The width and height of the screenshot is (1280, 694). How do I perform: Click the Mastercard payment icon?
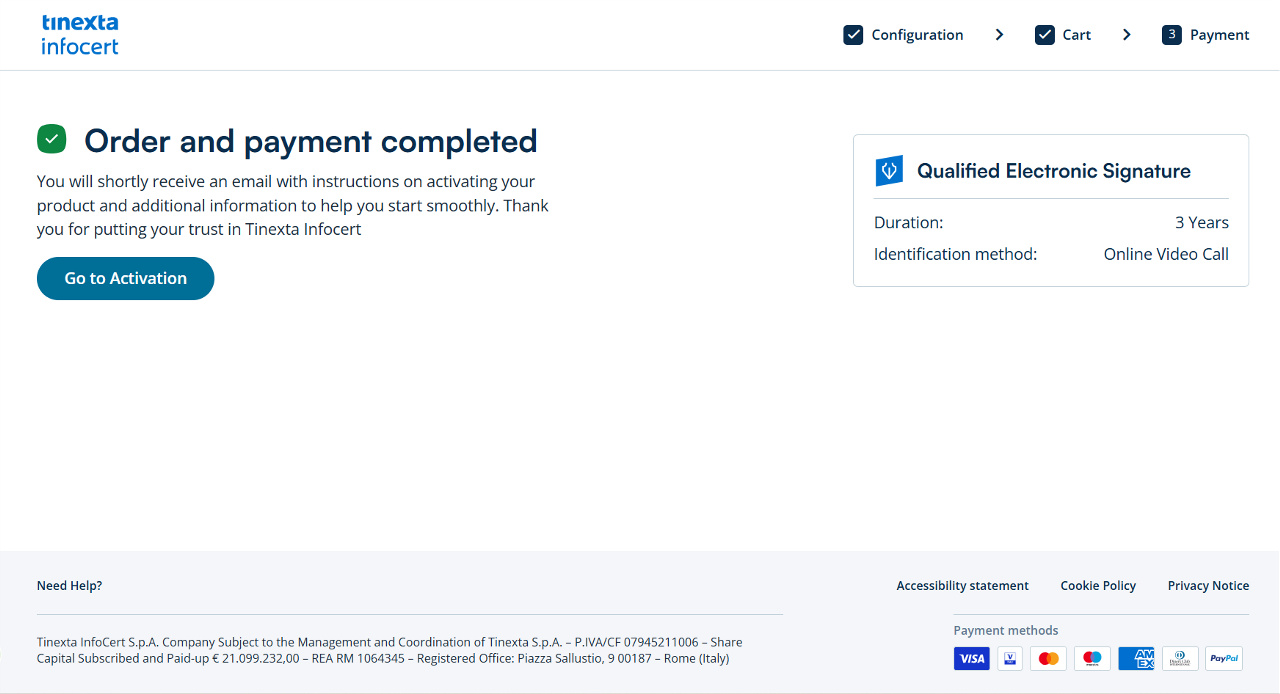pos(1048,658)
